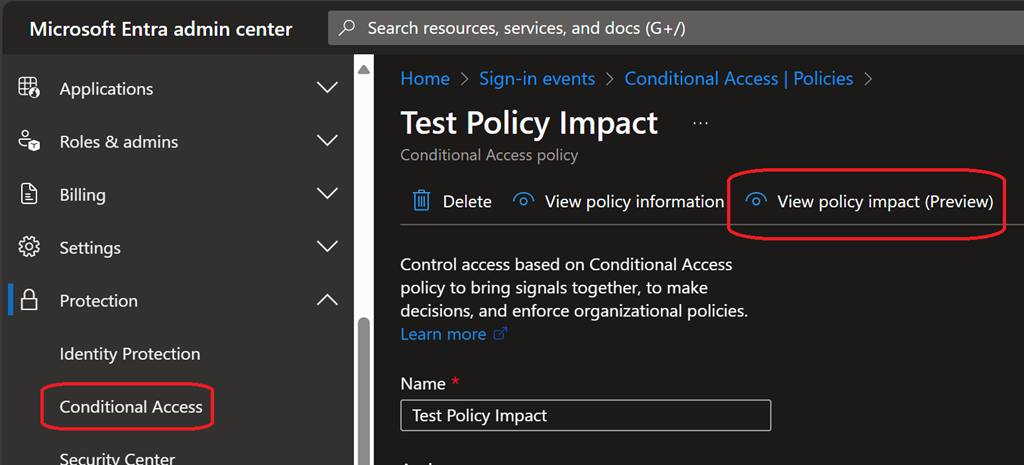The width and height of the screenshot is (1024, 465).
Task: Click the search magnifier icon in top bar
Action: (346, 28)
